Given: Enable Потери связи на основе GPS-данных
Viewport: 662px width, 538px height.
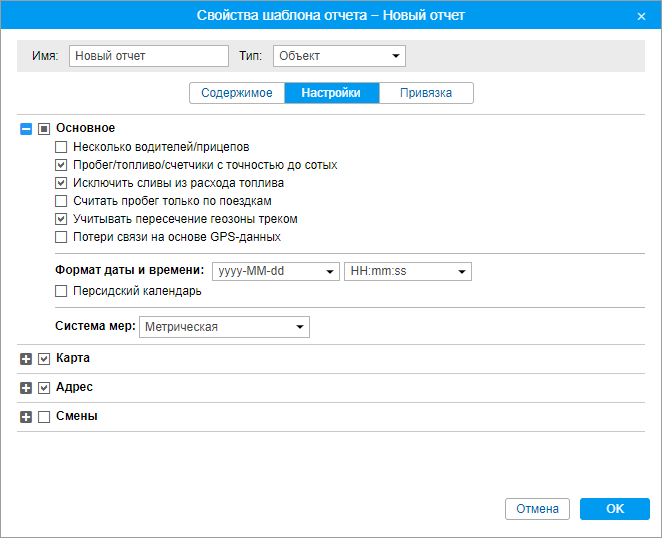Looking at the screenshot, I should pyautogui.click(x=61, y=238).
